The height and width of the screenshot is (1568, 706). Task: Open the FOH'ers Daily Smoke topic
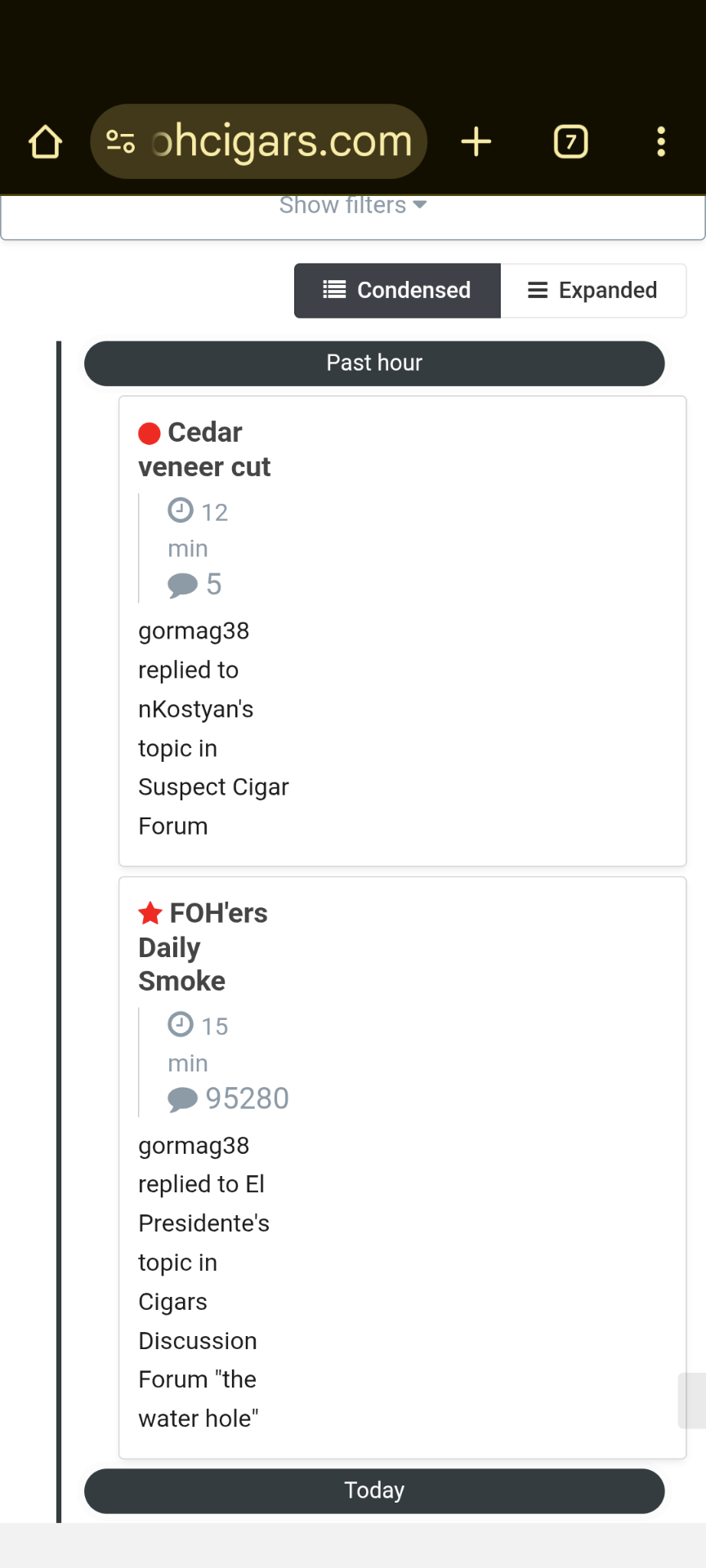coord(203,947)
